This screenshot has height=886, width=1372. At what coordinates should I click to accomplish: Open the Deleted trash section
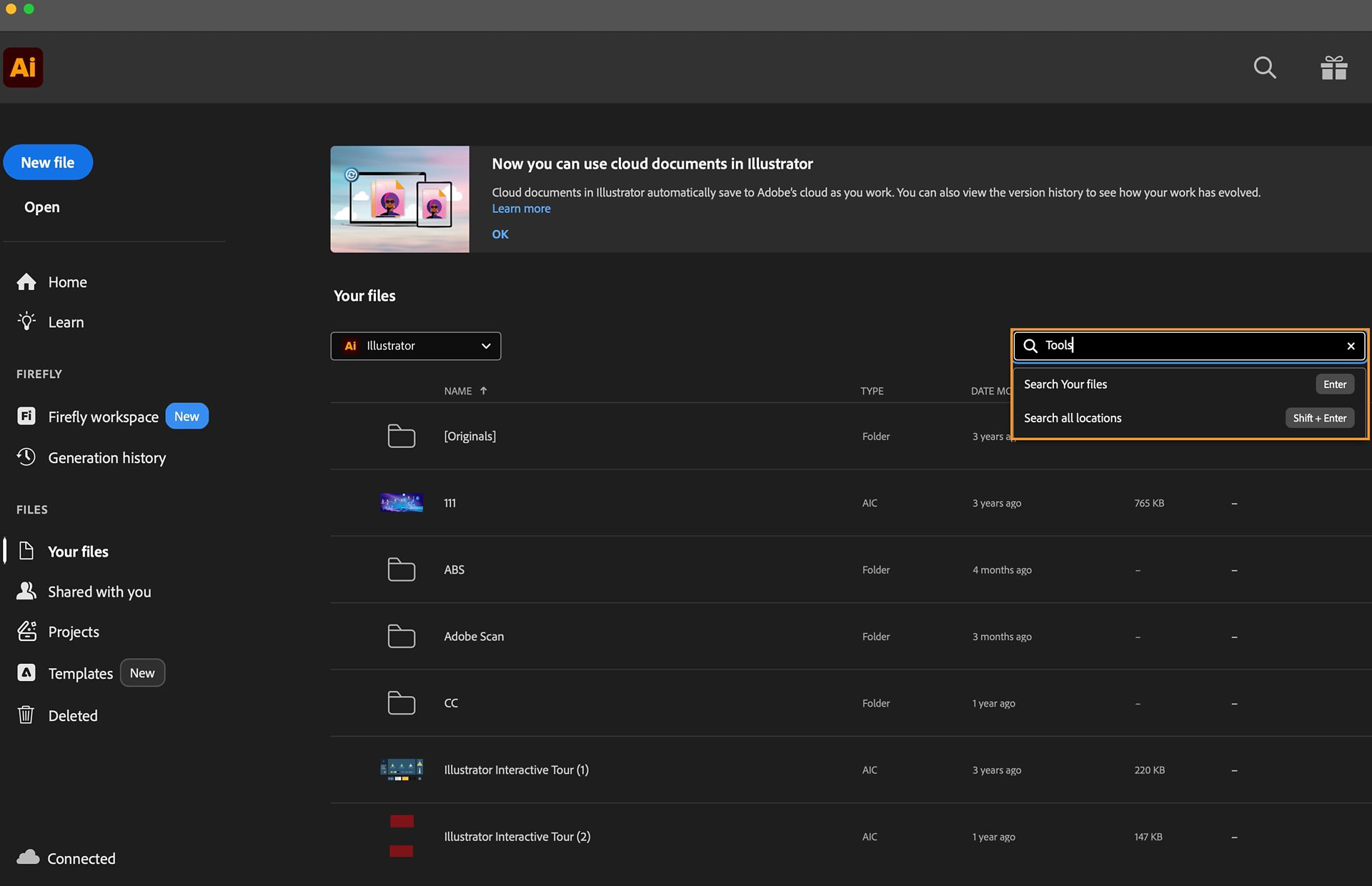click(57, 715)
